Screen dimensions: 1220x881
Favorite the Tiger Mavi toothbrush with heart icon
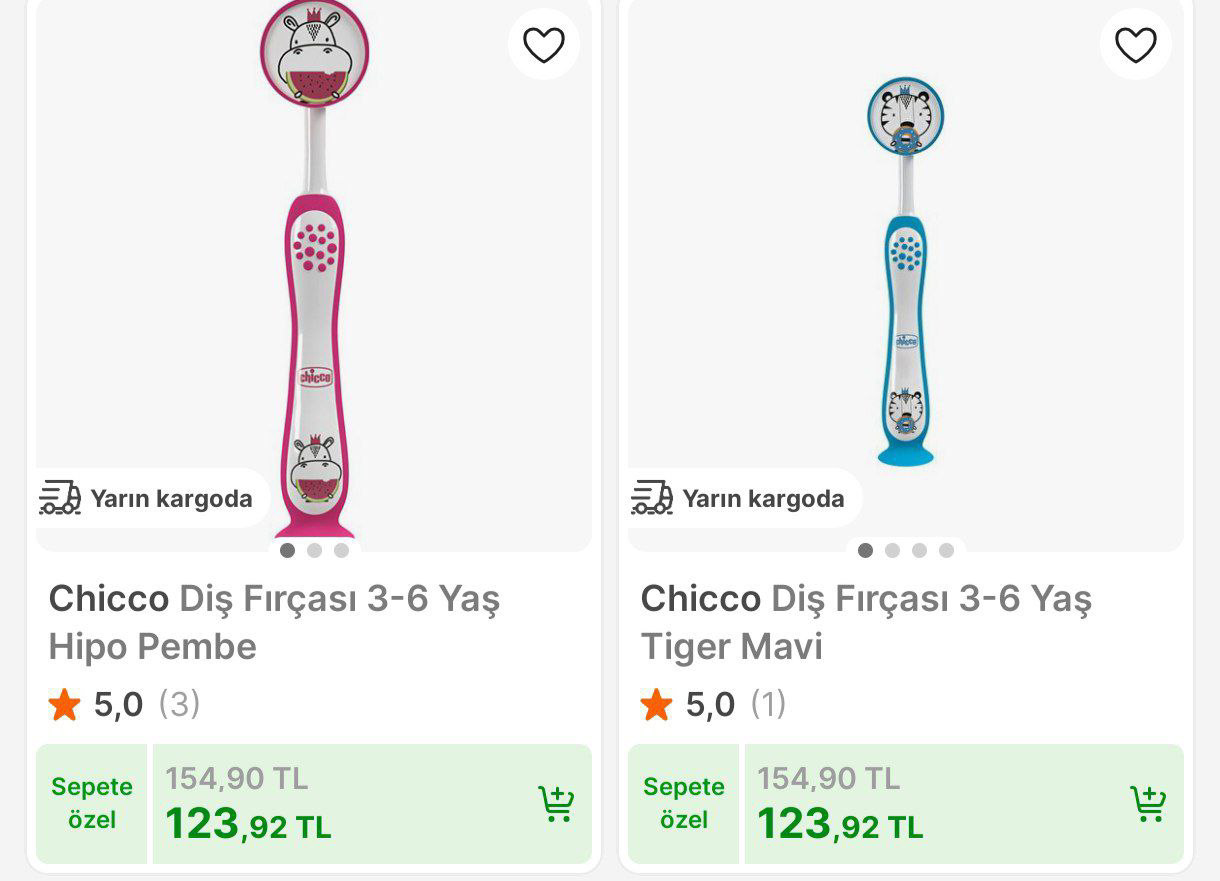point(1135,44)
